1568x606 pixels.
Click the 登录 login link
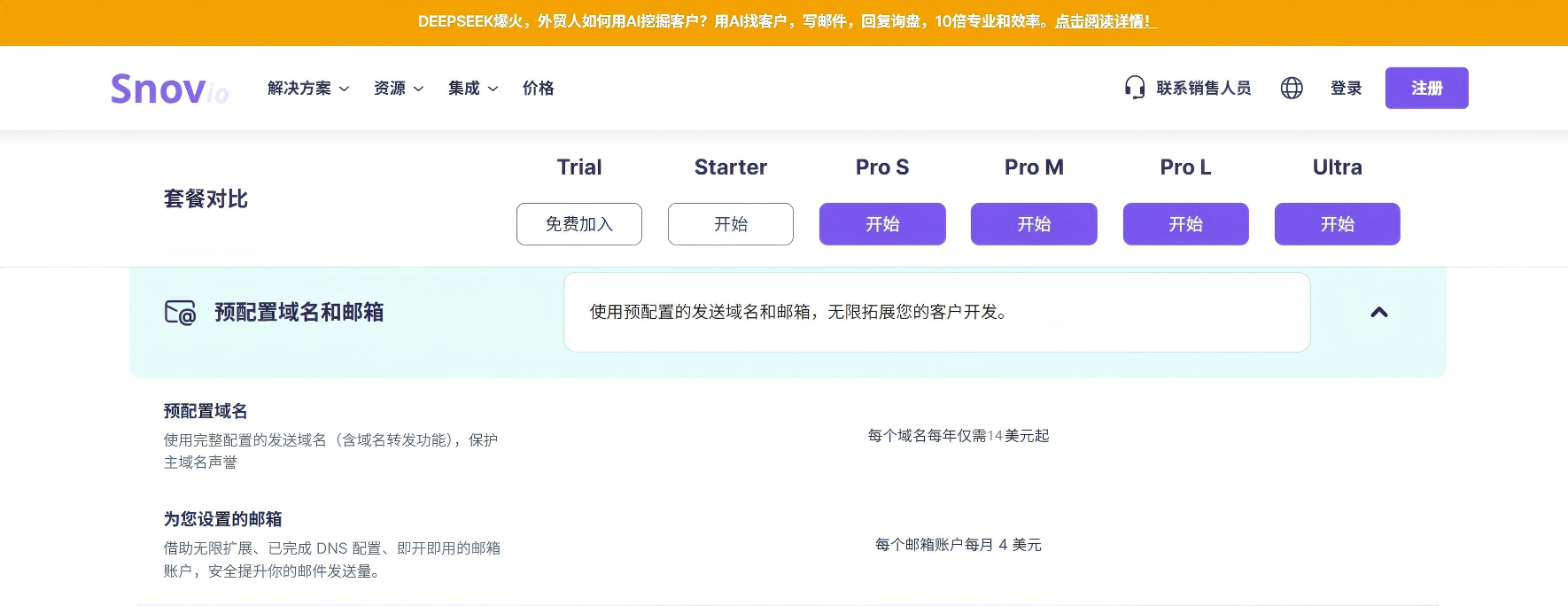coord(1346,89)
